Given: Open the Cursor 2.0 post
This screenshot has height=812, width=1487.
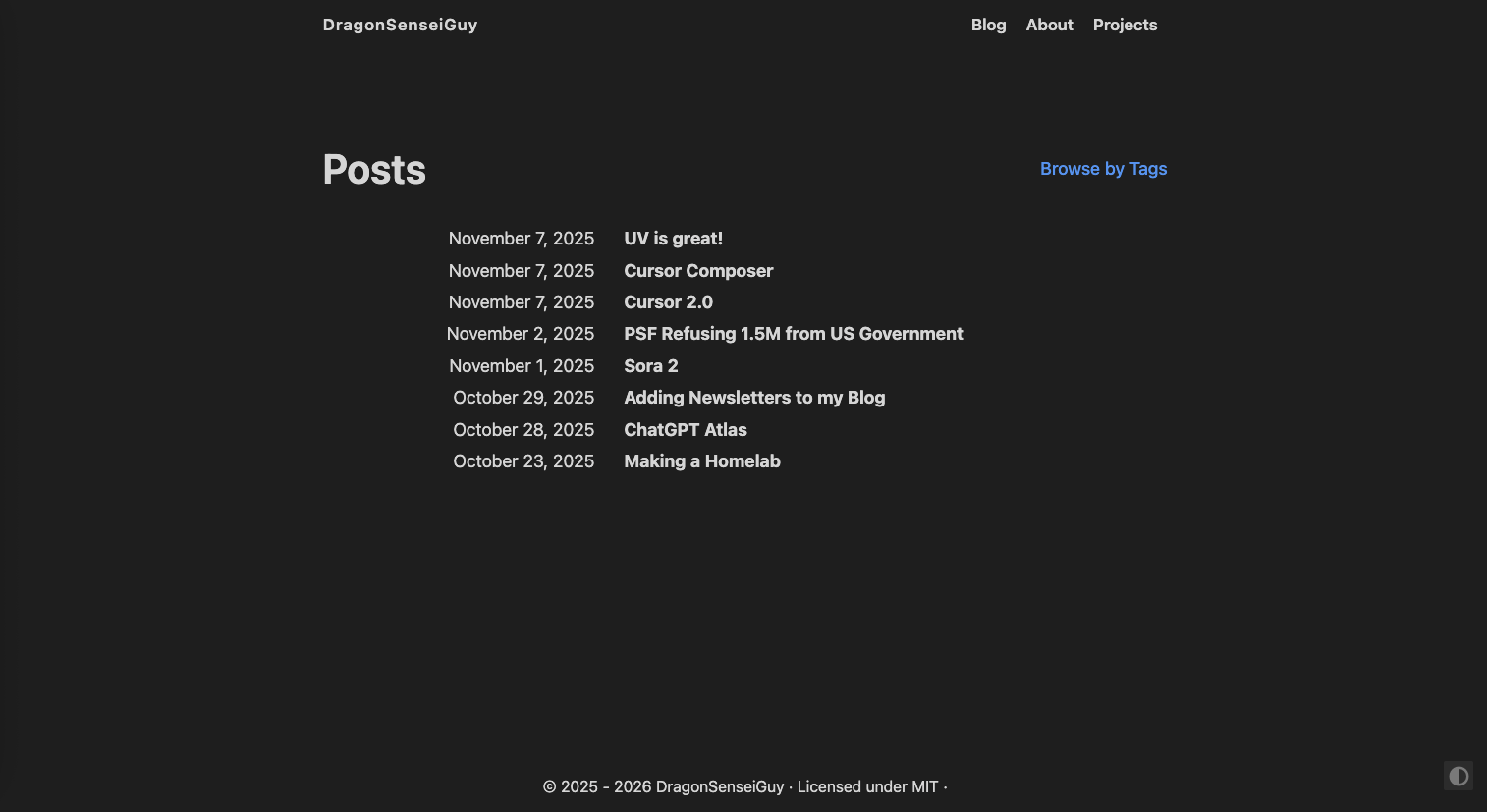Looking at the screenshot, I should pos(668,302).
